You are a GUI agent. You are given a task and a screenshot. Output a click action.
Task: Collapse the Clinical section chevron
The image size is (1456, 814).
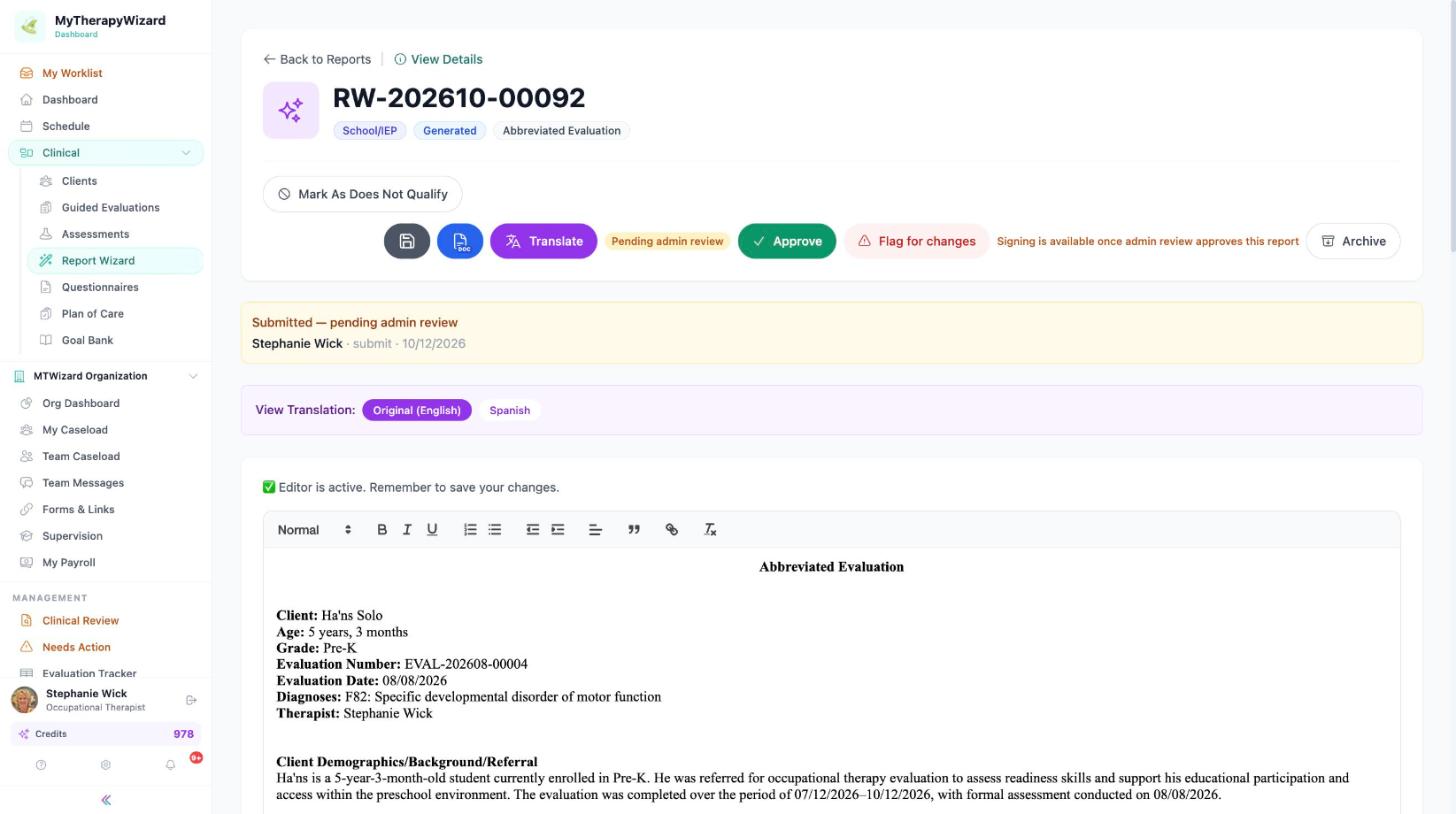[185, 153]
